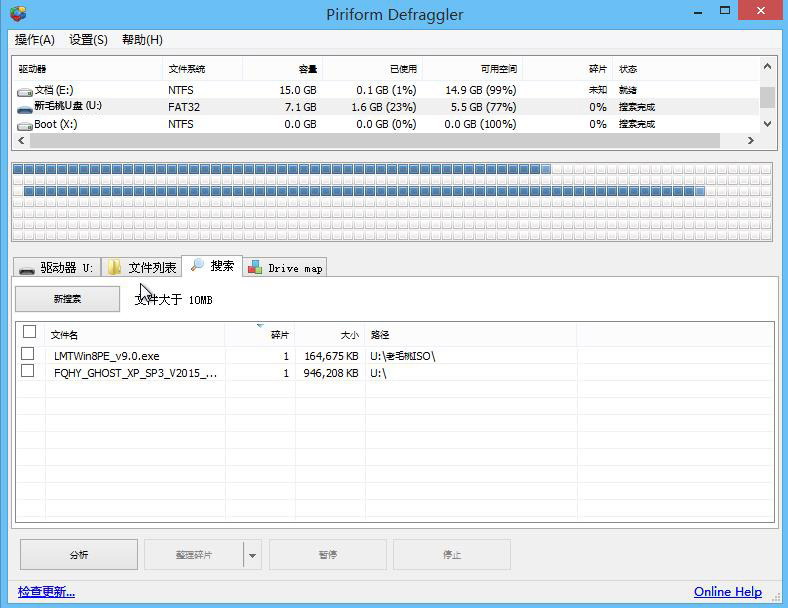
Task: Click the 文件系统 column header
Action: coord(203,69)
